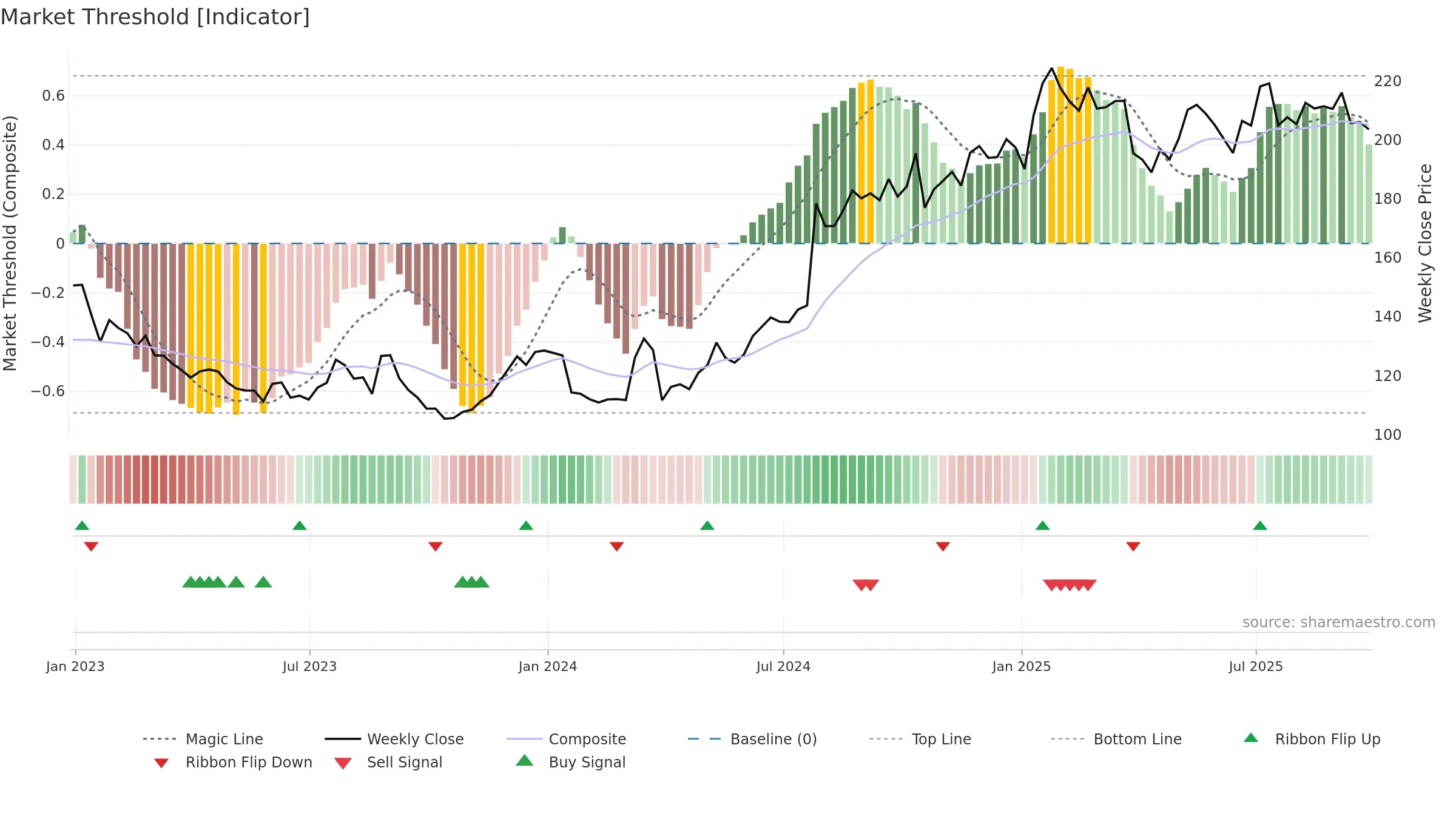Click the −0.6 tick on the left axis

48,391
